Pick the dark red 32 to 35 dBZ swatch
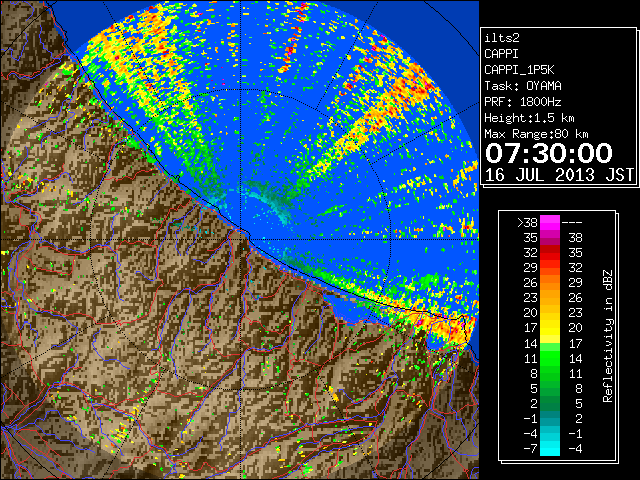The width and height of the screenshot is (640, 480). [x=550, y=253]
